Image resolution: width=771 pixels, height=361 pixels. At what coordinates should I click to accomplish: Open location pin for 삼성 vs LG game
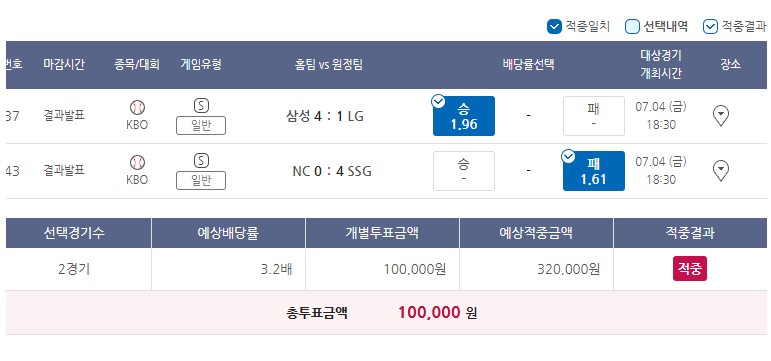[720, 116]
